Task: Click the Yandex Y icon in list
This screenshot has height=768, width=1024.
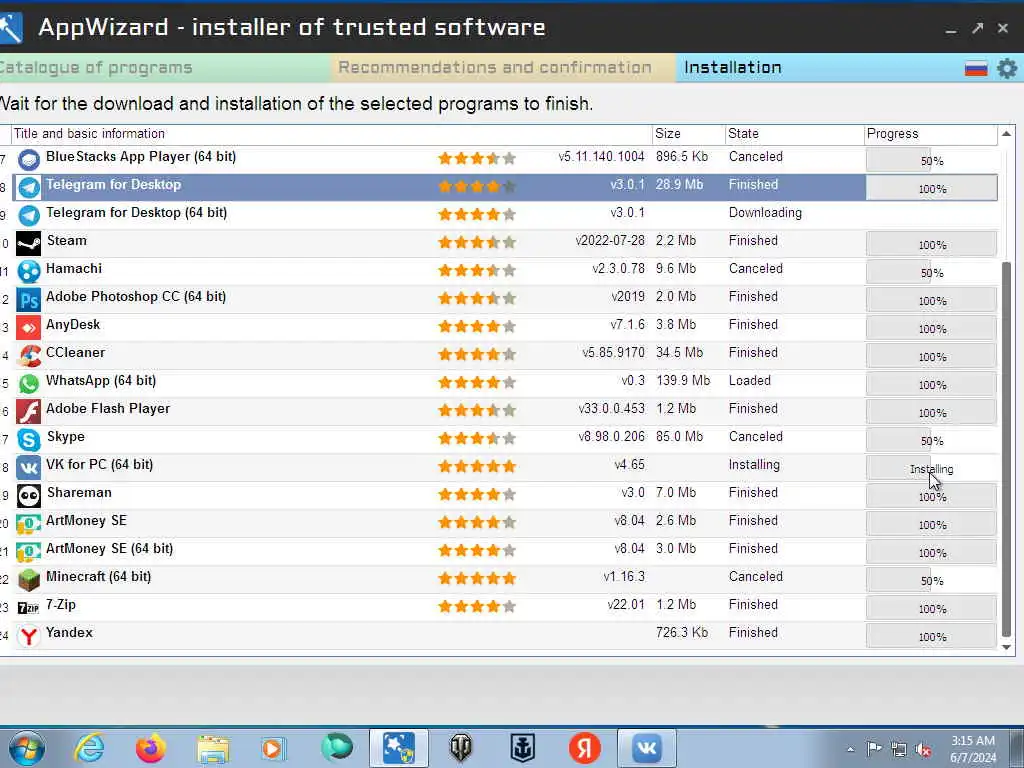Action: [29, 636]
